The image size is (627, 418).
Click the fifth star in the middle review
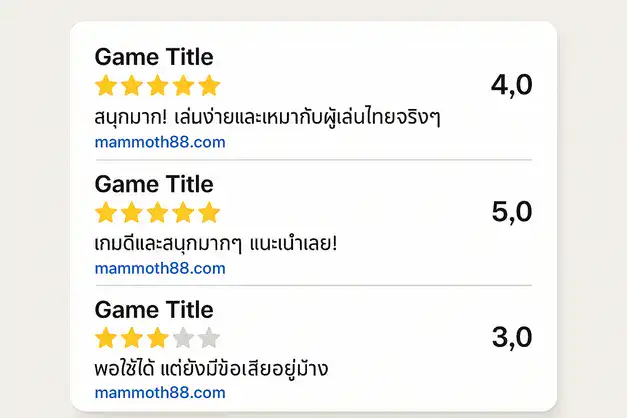point(208,212)
